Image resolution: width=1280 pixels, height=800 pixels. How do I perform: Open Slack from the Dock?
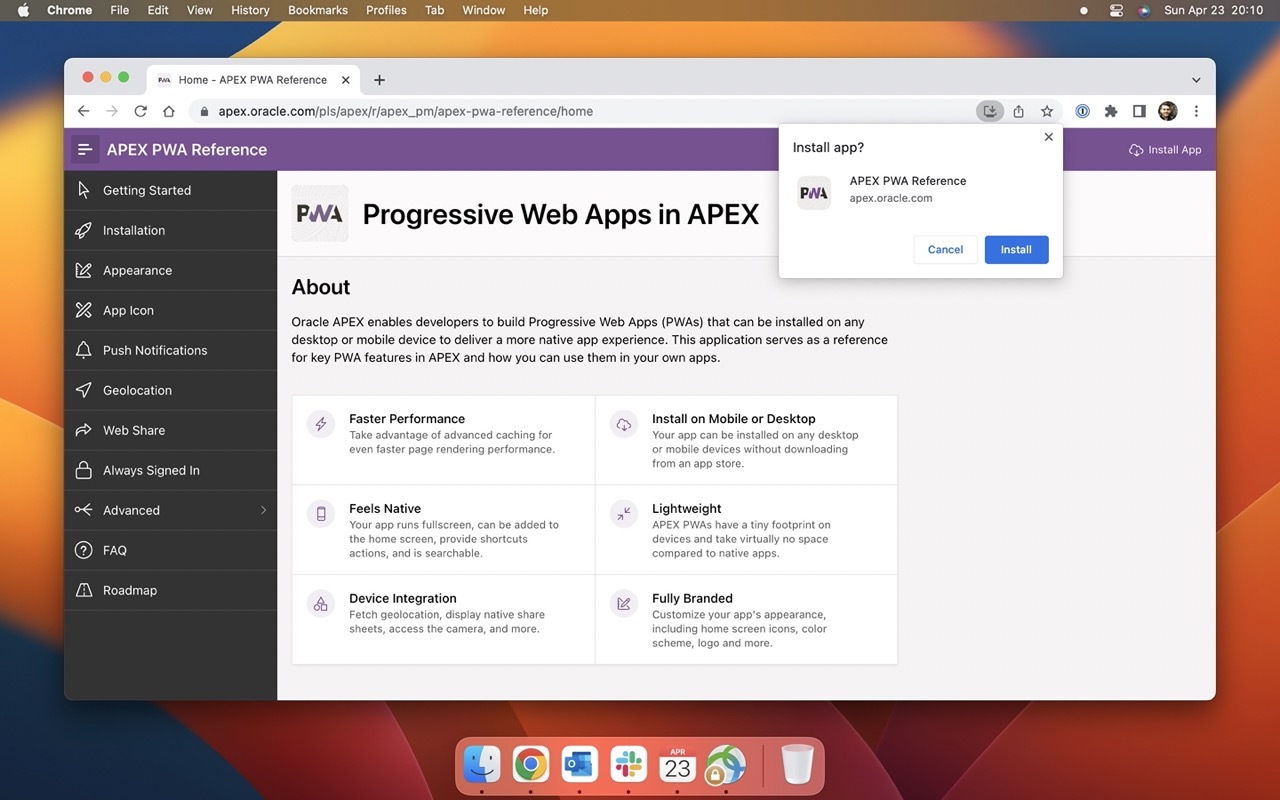pos(629,766)
